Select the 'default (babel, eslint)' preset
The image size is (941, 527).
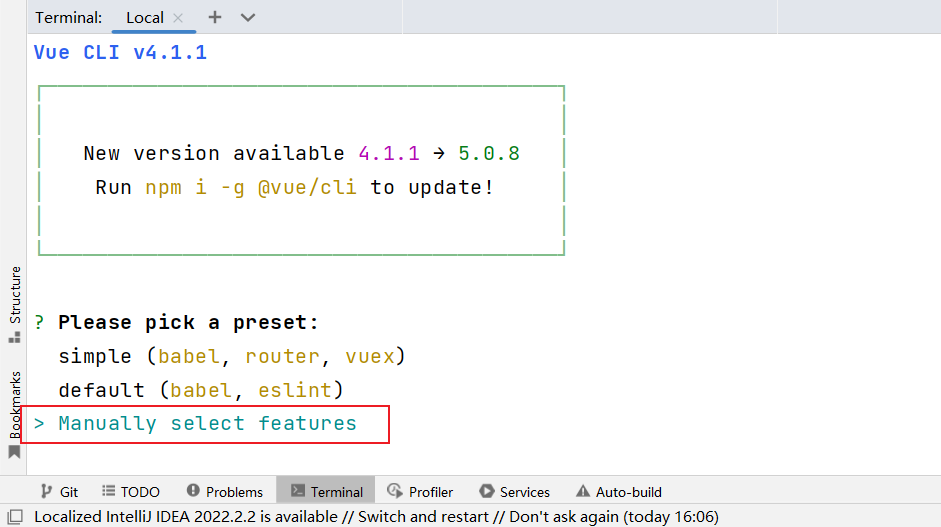tap(200, 390)
